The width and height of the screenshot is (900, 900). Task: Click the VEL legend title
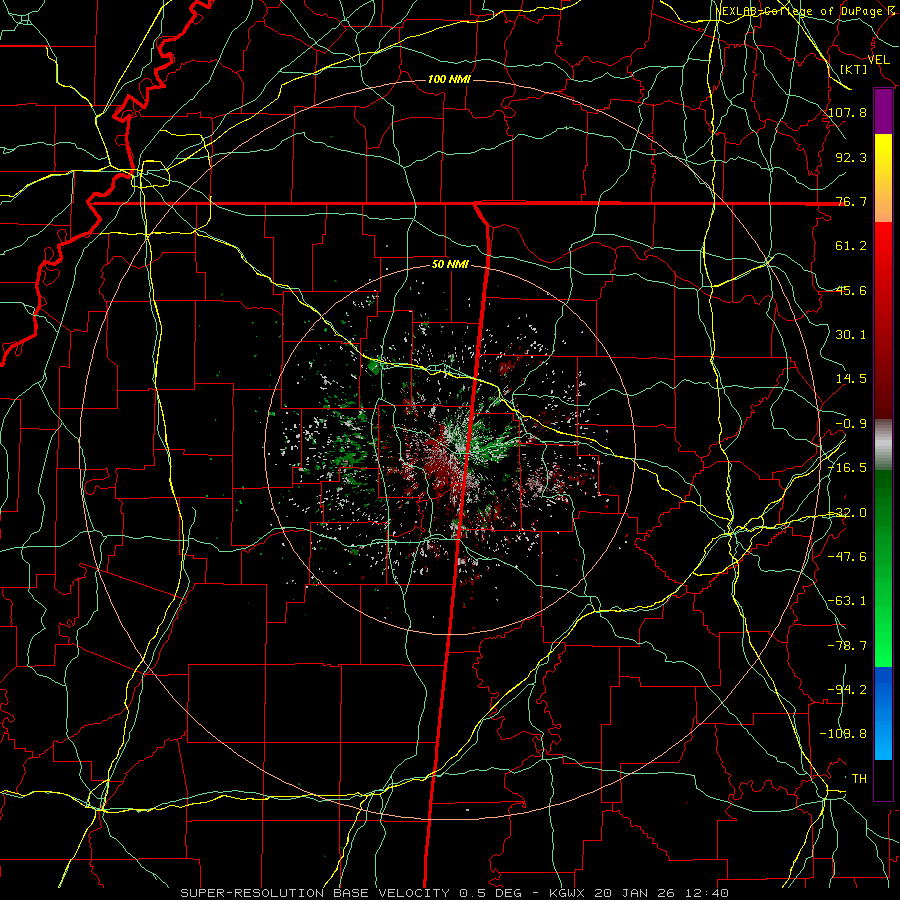pyautogui.click(x=879, y=60)
